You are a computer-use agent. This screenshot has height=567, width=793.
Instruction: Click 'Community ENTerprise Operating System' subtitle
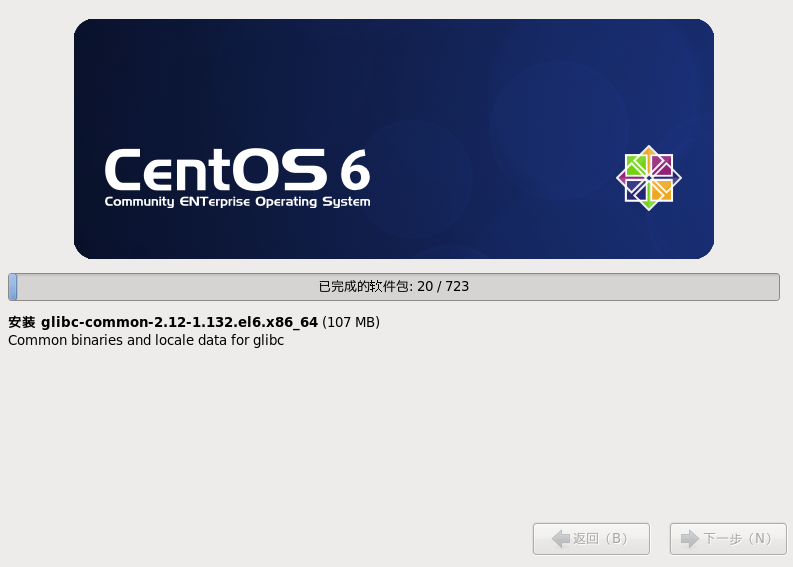tap(238, 202)
